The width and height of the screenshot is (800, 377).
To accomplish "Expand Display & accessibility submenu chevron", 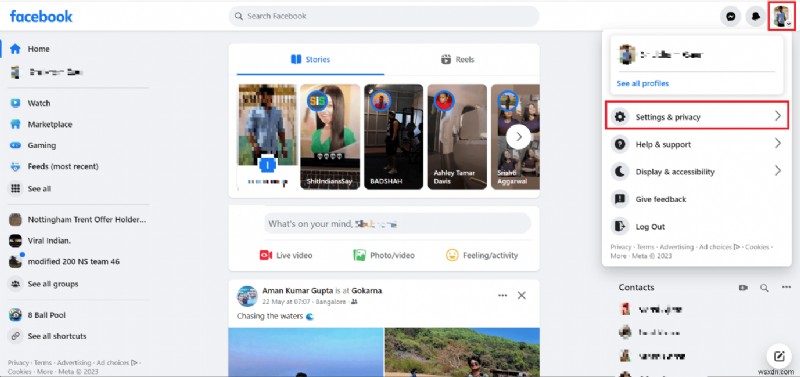I will tap(778, 170).
